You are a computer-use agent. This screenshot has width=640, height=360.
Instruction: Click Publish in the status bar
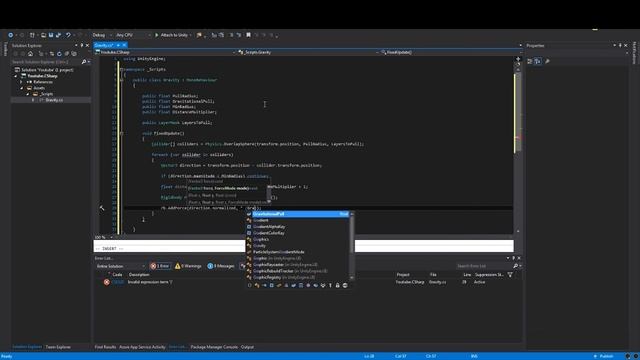coord(603,356)
